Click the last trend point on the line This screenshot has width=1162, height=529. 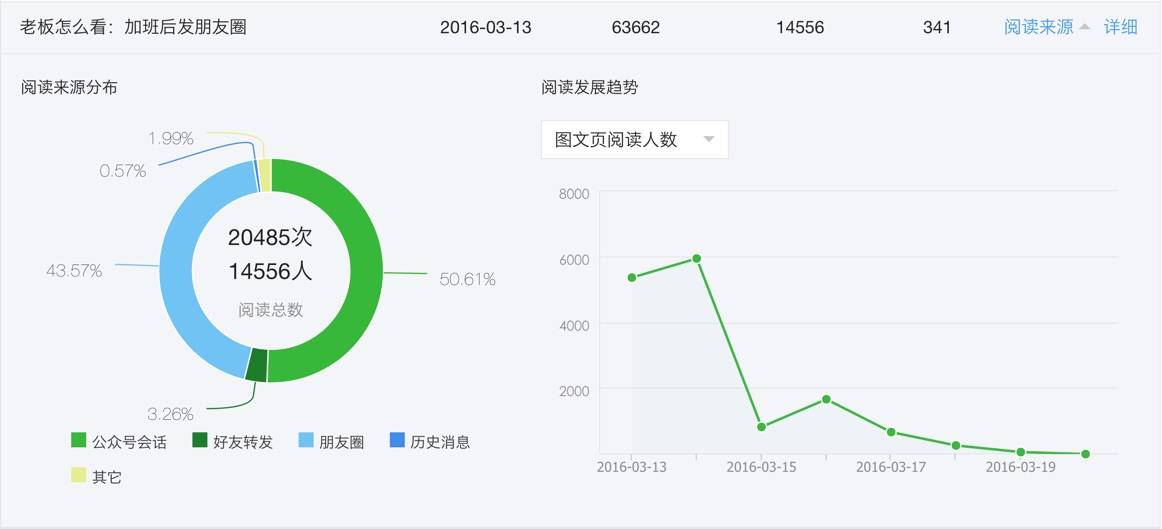point(1085,453)
